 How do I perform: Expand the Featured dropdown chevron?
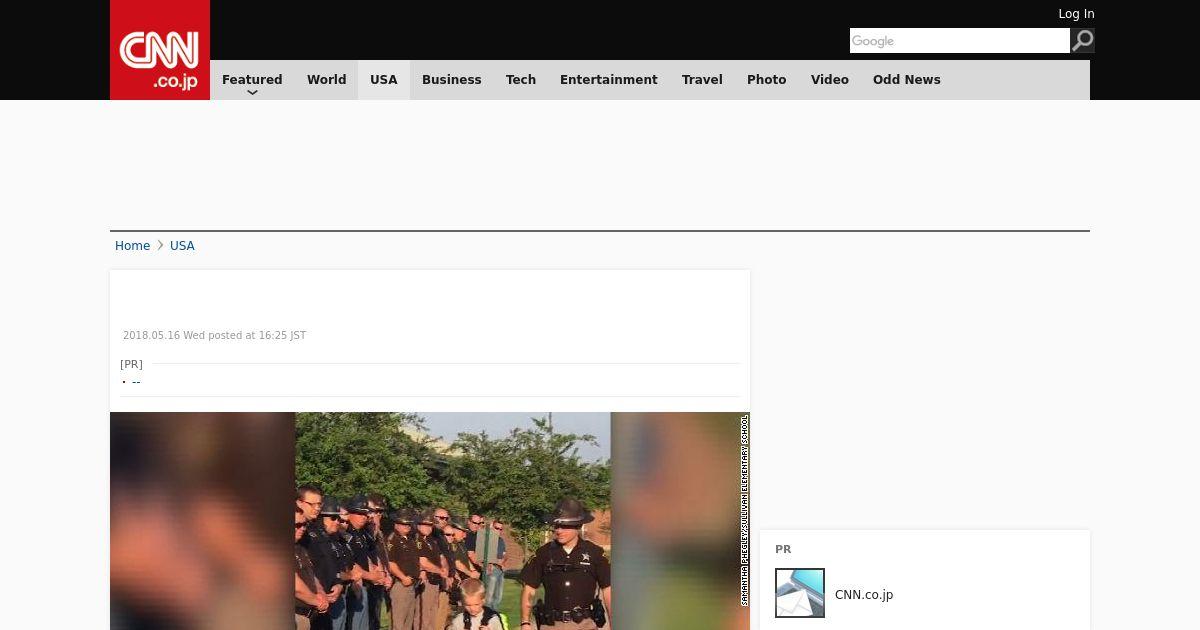[x=252, y=92]
